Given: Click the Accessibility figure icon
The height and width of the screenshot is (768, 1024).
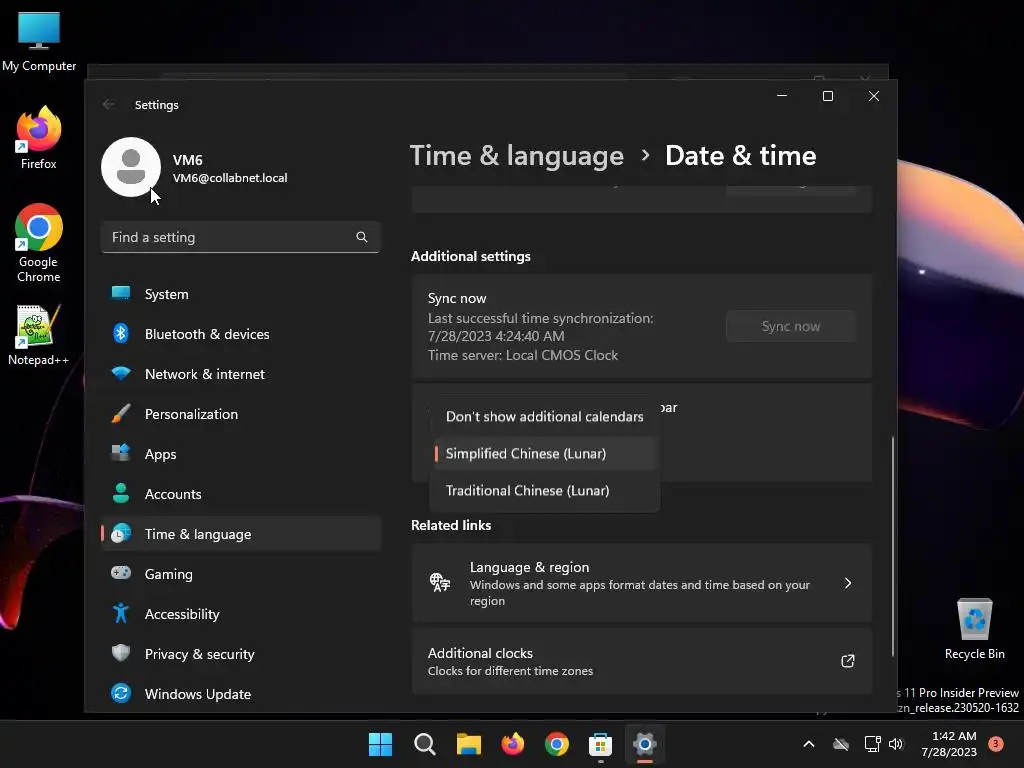Looking at the screenshot, I should click(x=121, y=613).
